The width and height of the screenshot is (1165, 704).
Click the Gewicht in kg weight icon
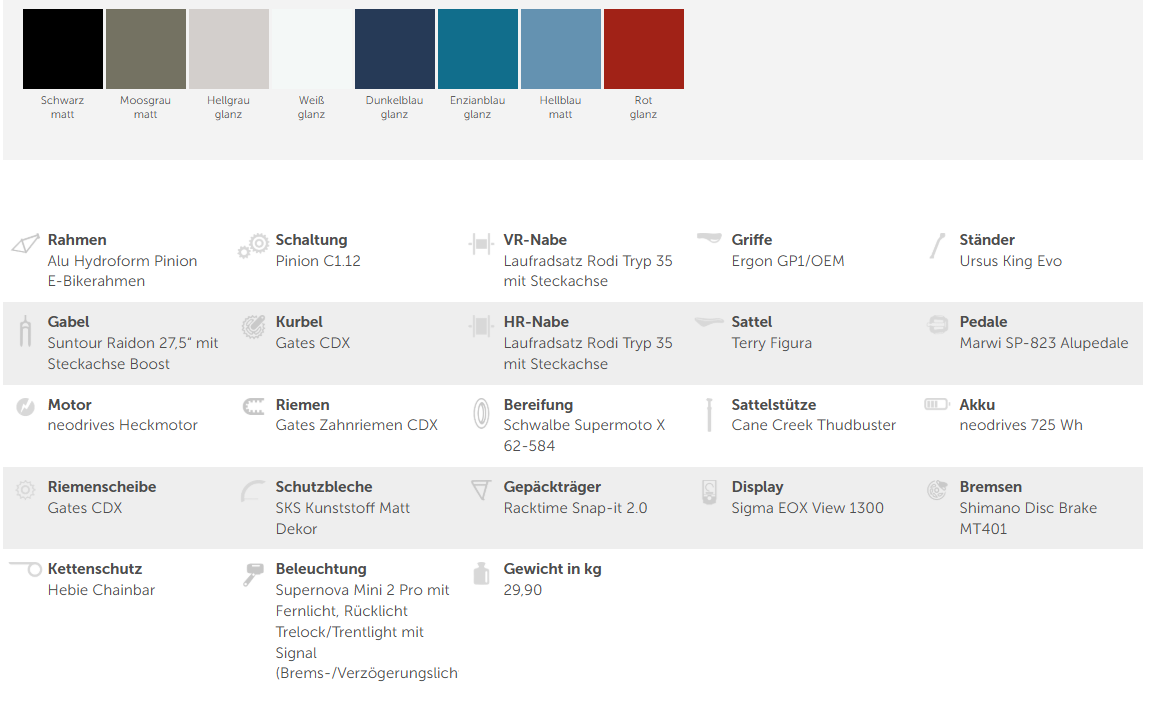coord(481,573)
